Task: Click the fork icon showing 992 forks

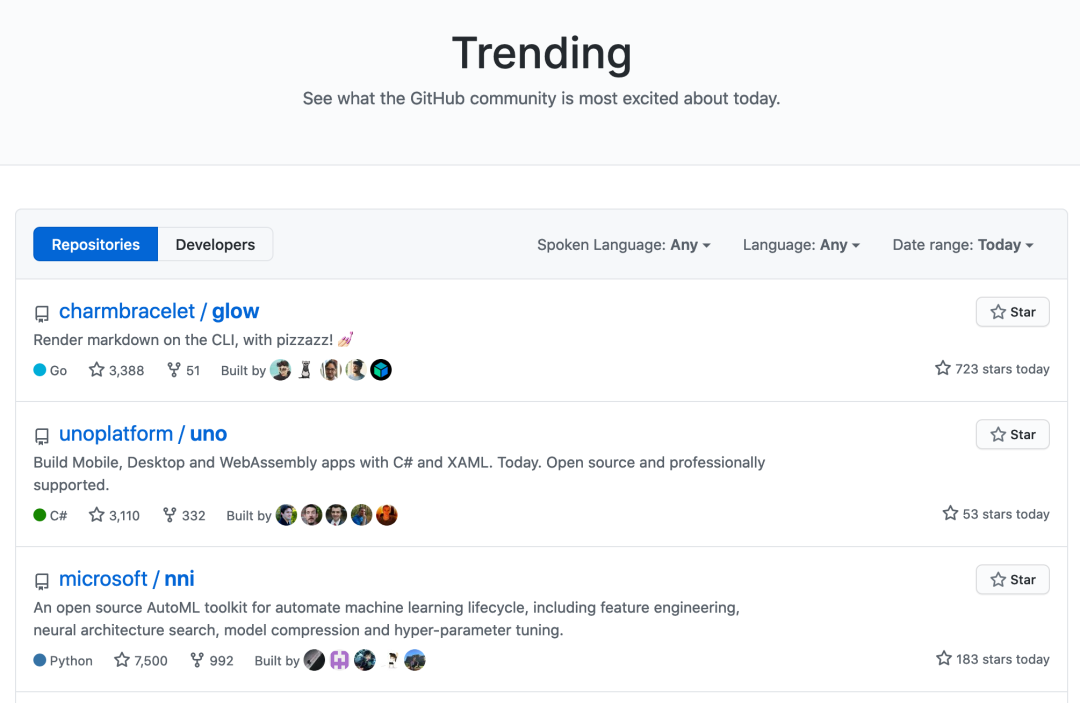Action: point(197,660)
